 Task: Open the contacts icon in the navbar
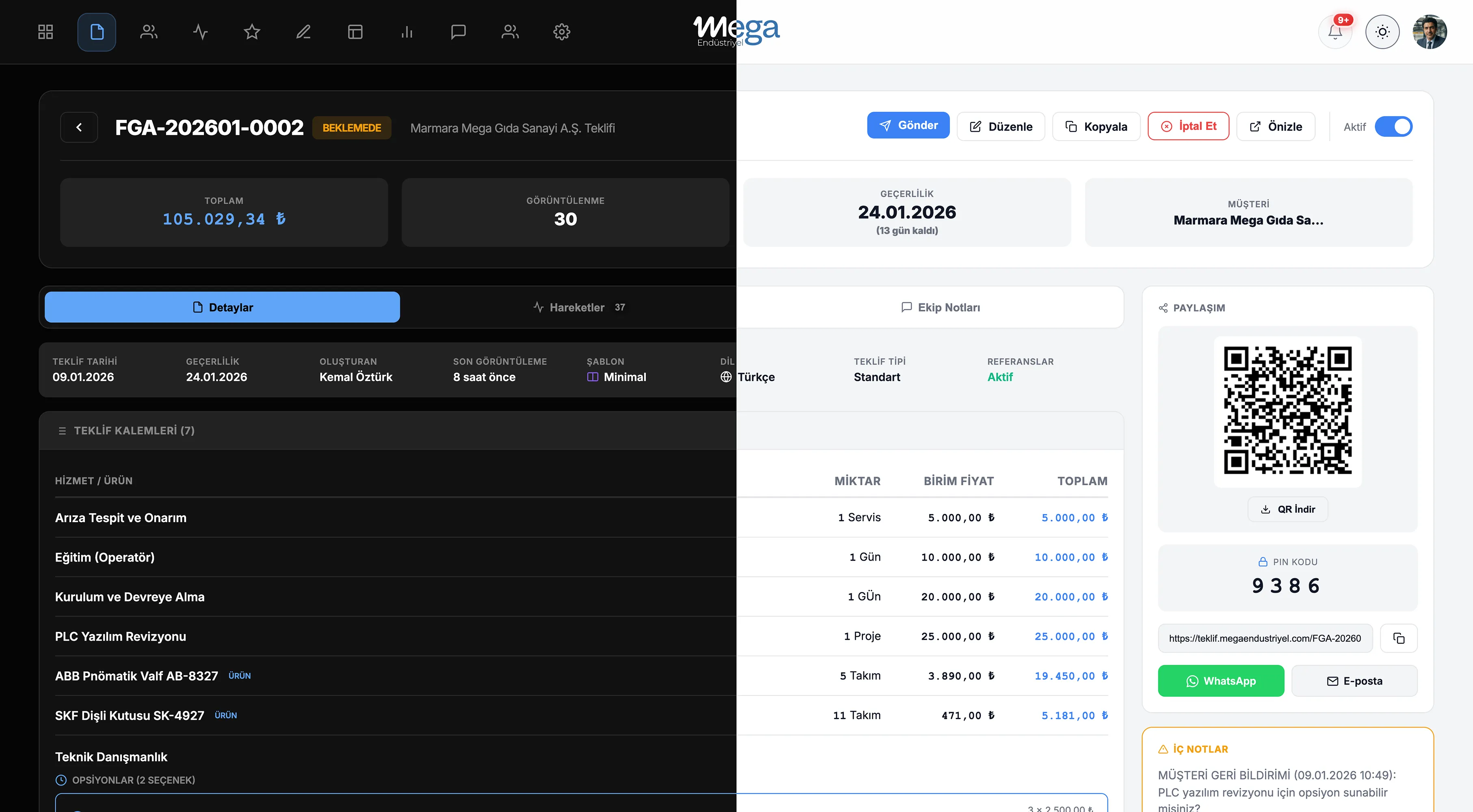point(148,31)
